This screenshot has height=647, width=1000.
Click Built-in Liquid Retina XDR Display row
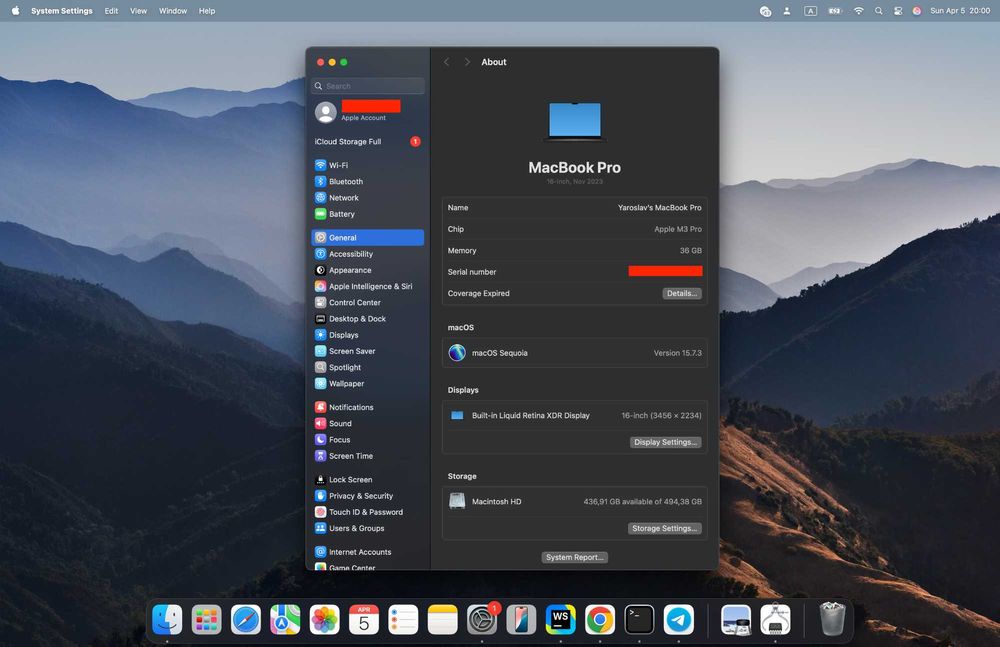pos(575,415)
